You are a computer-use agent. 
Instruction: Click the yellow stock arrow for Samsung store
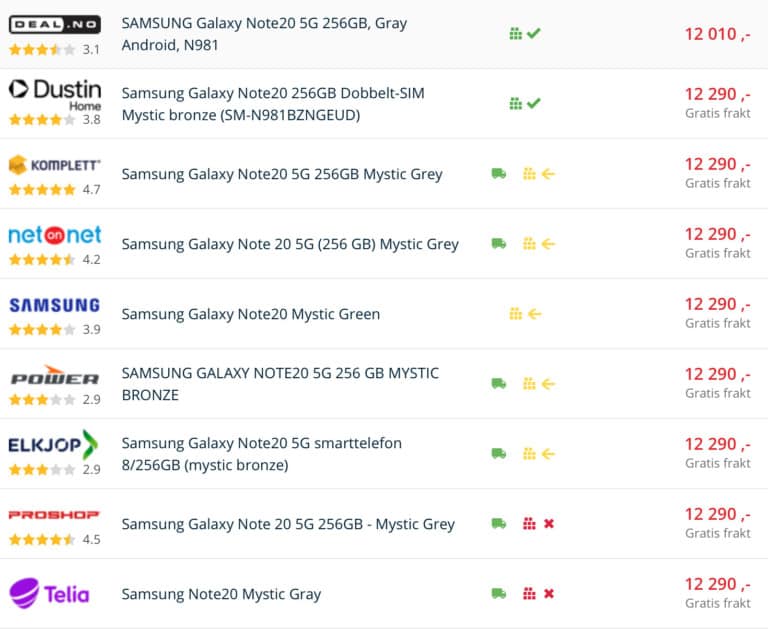pos(534,314)
